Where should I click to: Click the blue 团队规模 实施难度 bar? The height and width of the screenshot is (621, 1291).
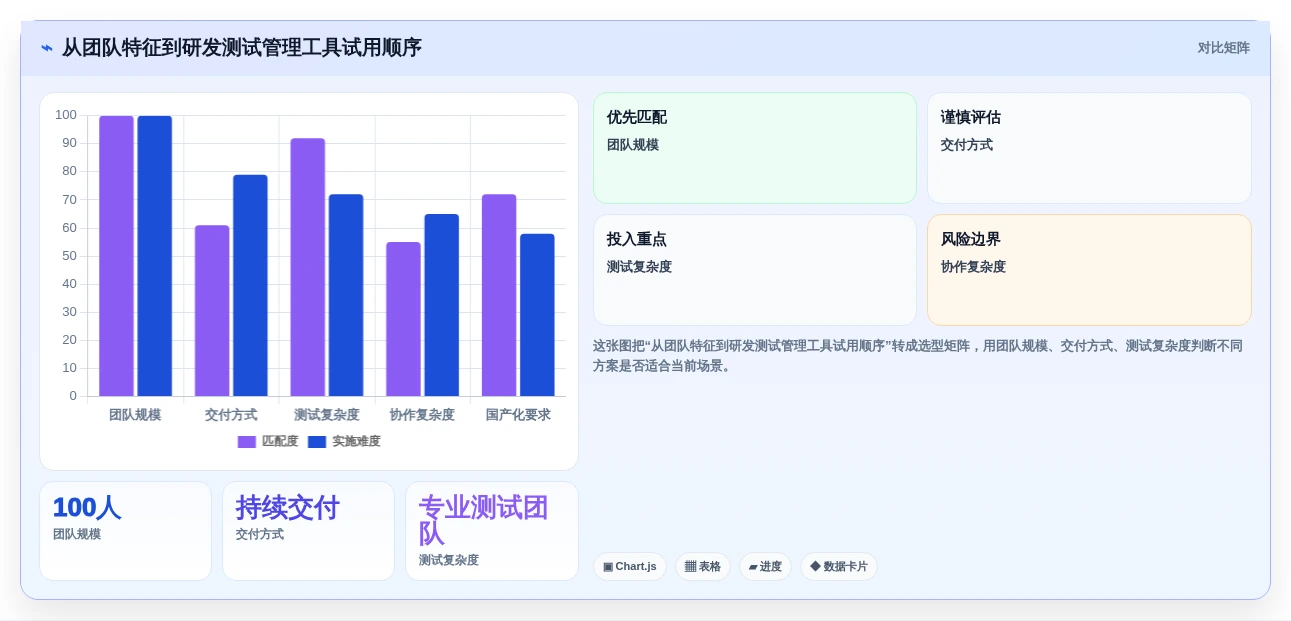click(x=155, y=256)
